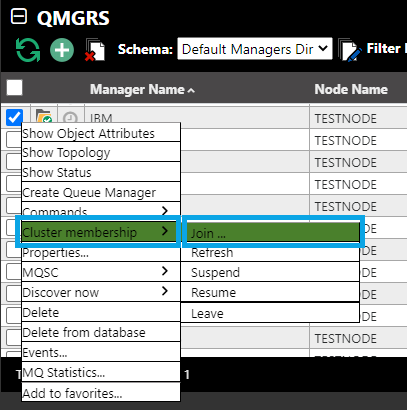Select Add to favorites... entry

pos(101,393)
